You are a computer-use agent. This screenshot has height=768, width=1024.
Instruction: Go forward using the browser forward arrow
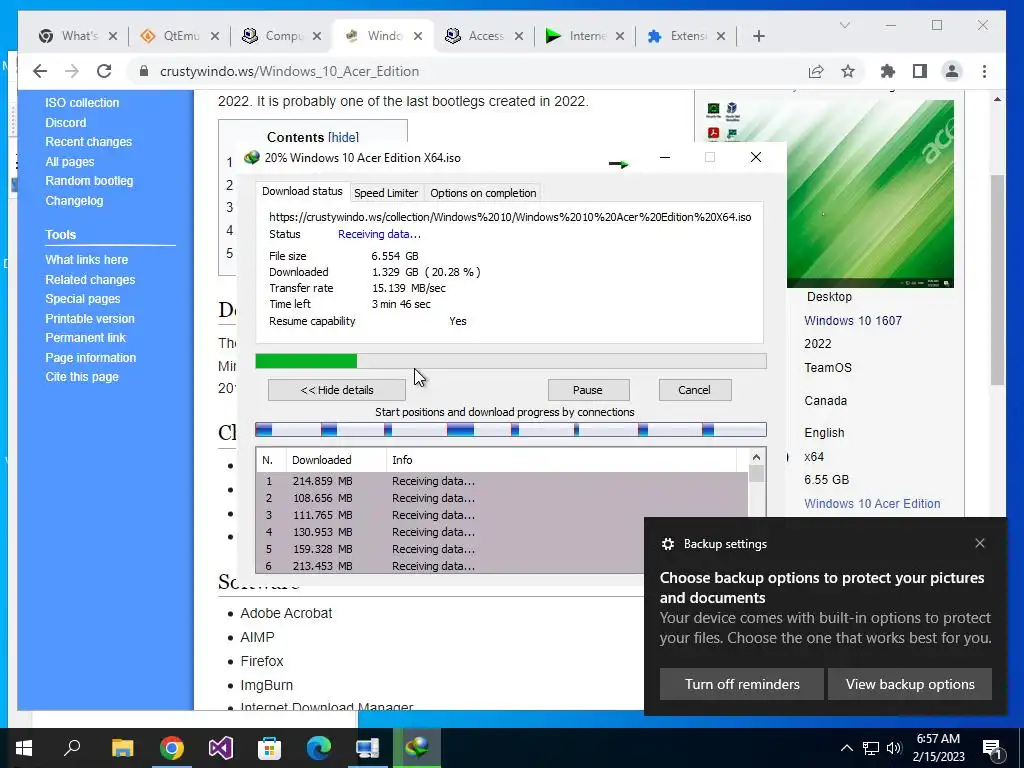click(x=72, y=71)
